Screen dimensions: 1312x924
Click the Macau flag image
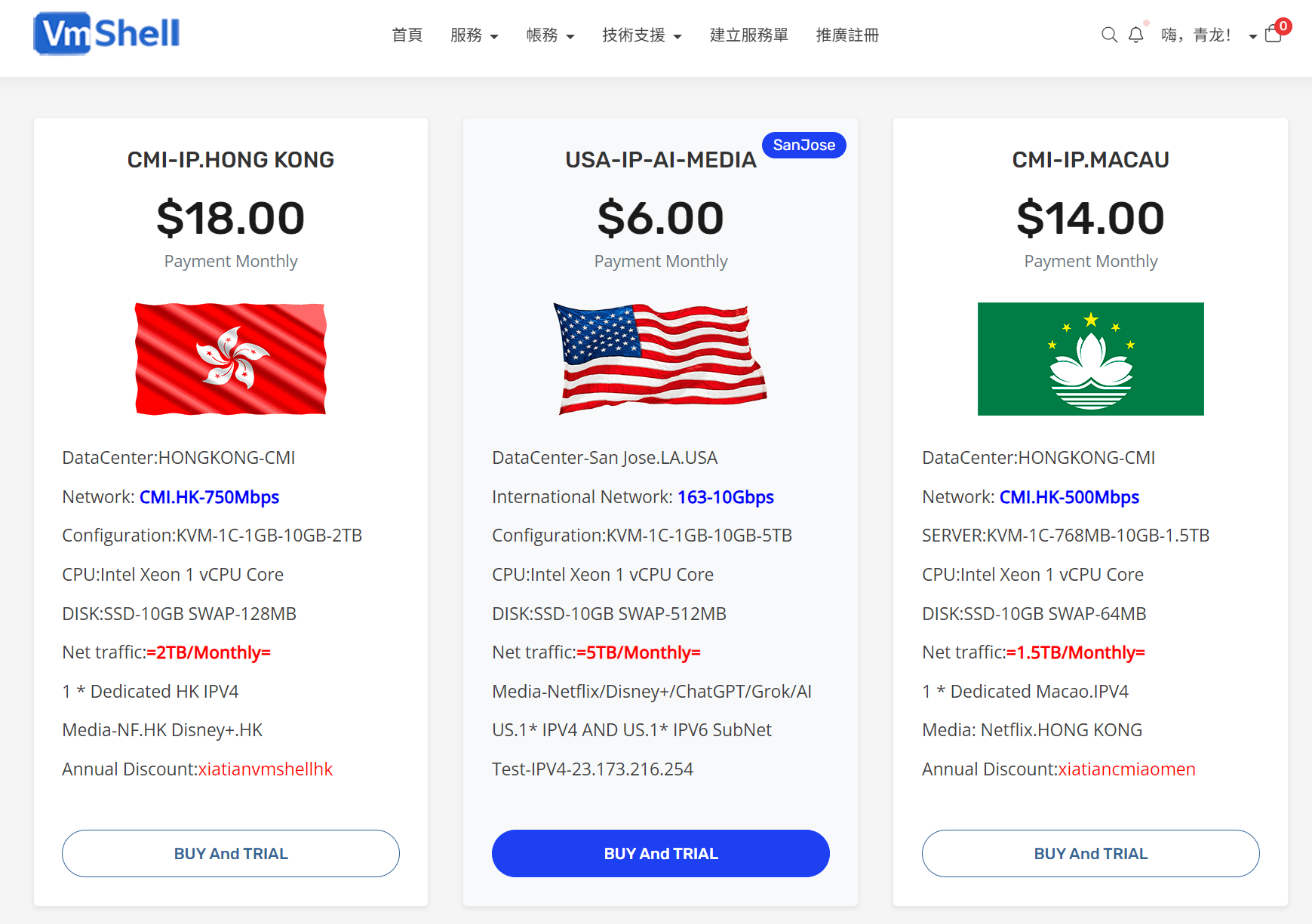click(x=1090, y=359)
